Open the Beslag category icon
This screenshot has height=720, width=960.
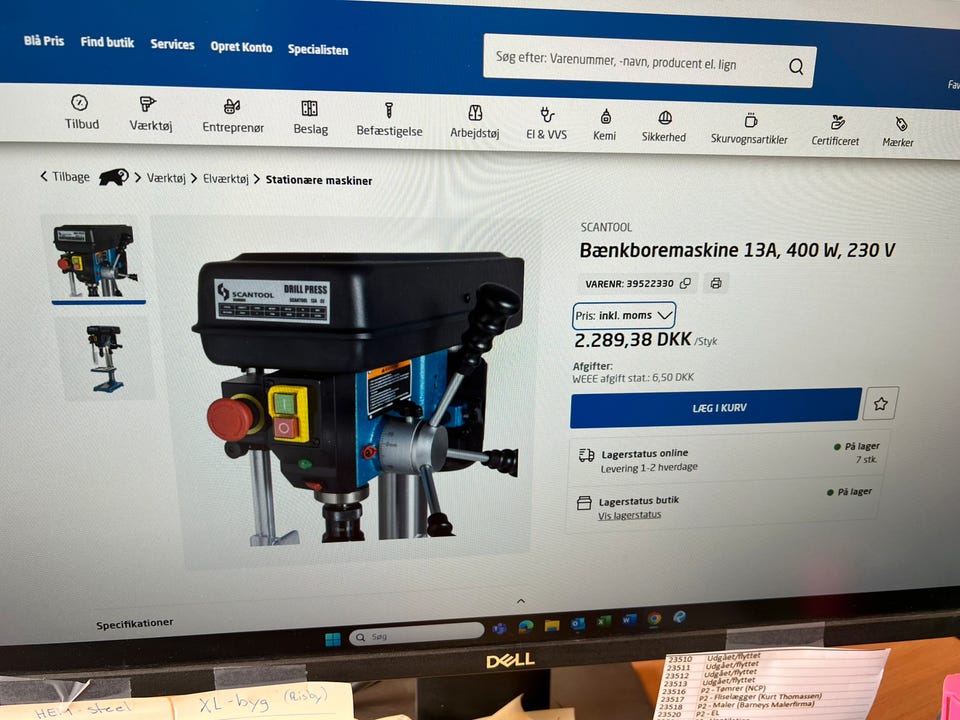point(309,108)
